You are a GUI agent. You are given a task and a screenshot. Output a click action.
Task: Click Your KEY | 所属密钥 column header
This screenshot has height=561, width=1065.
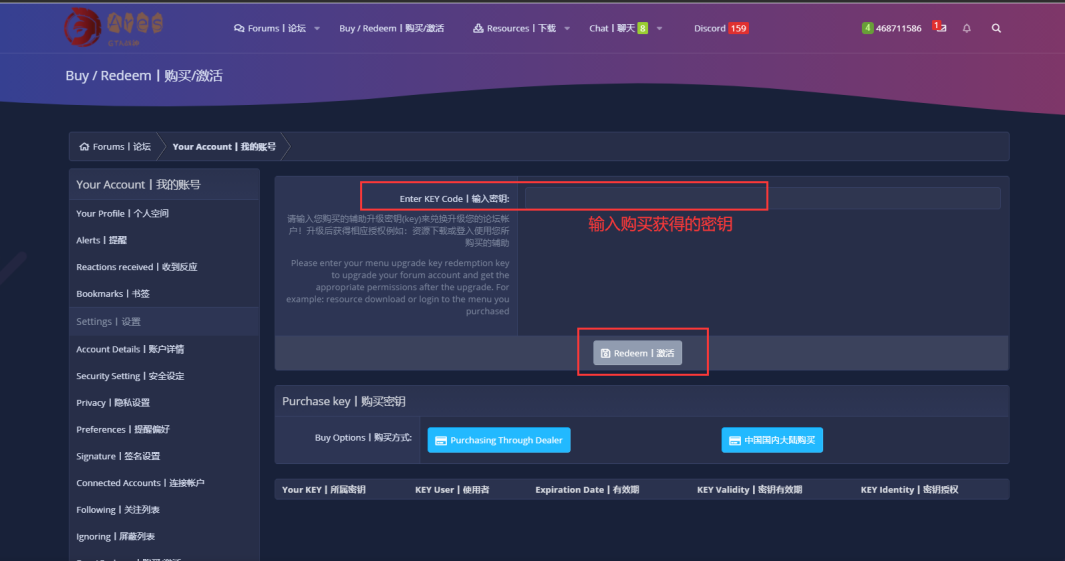click(323, 490)
